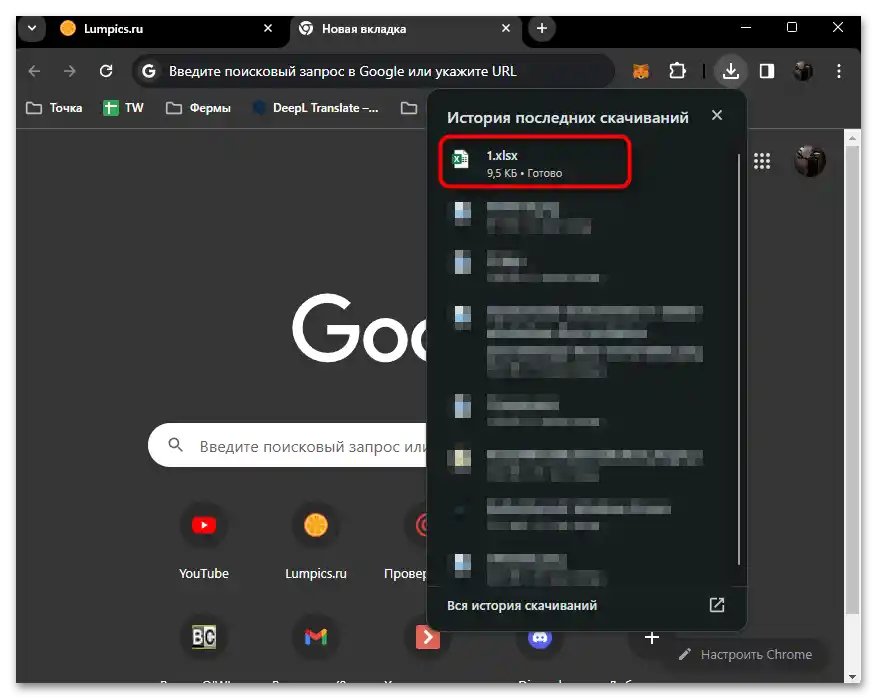This screenshot has height=699, width=877.
Task: Click the search magnifier icon
Action: 176,445
